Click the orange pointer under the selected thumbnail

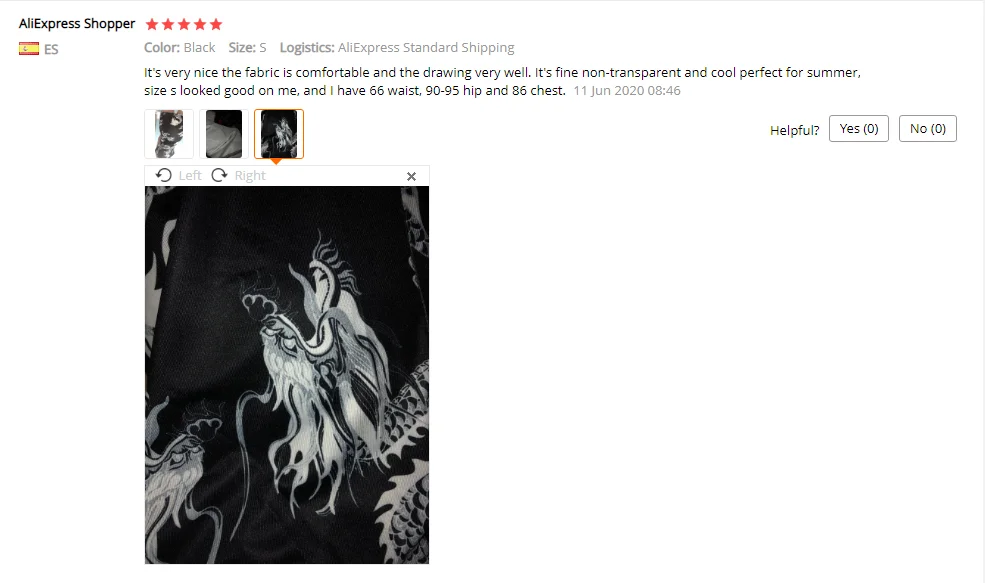(x=276, y=162)
